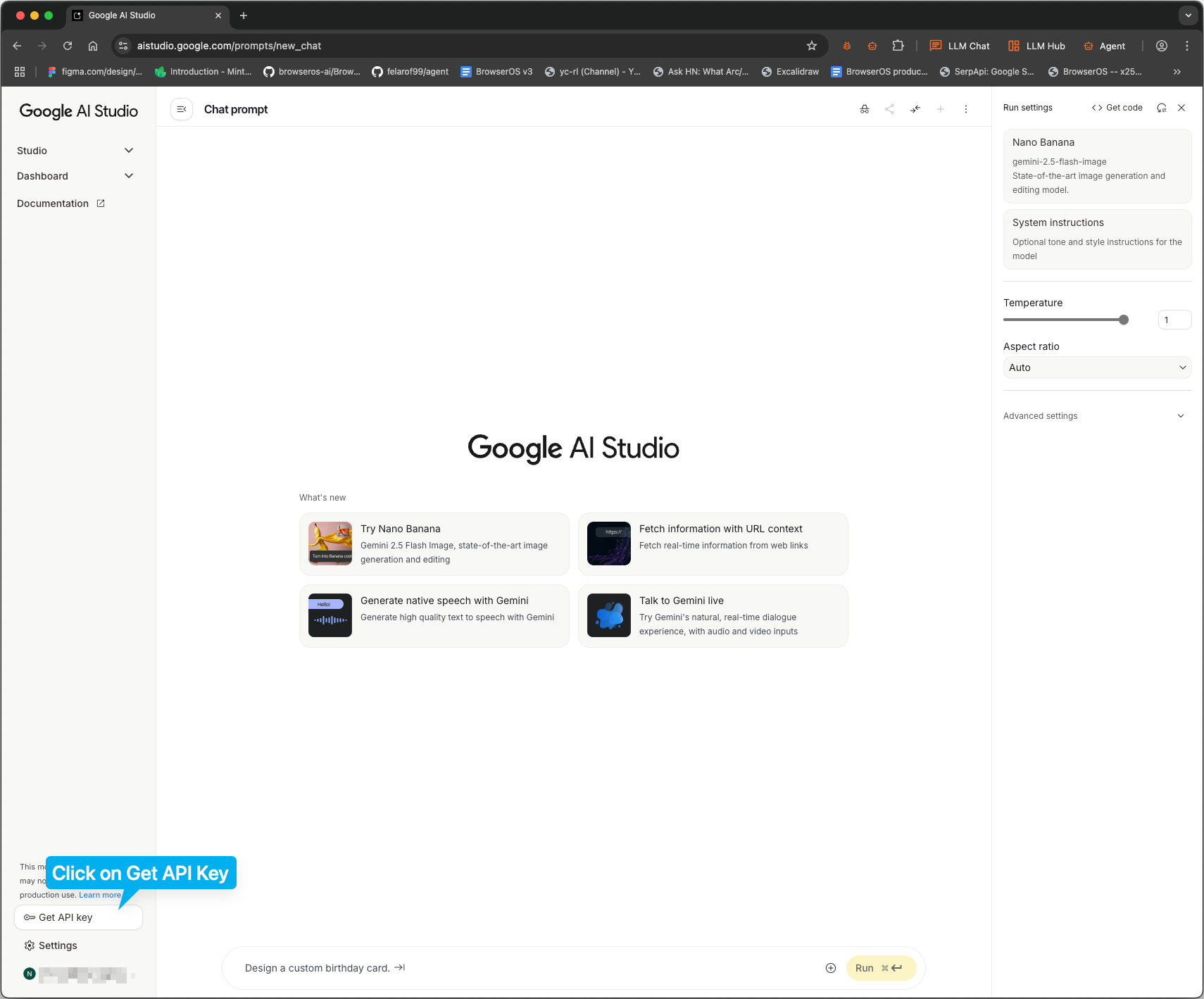Viewport: 1204px width, 999px height.
Task: Expand the Studio section in sidebar
Action: point(128,150)
